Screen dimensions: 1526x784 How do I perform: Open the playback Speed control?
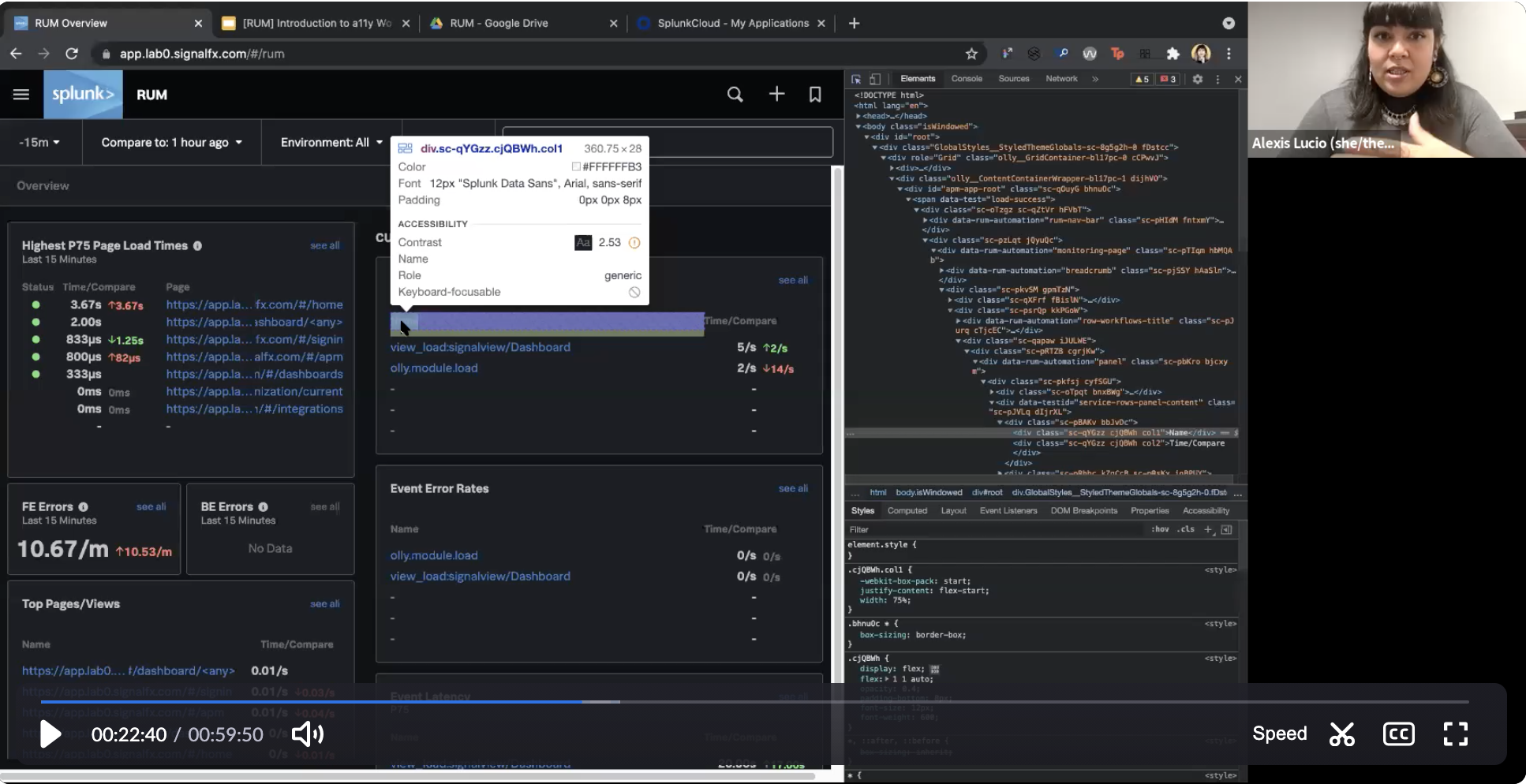[1279, 734]
